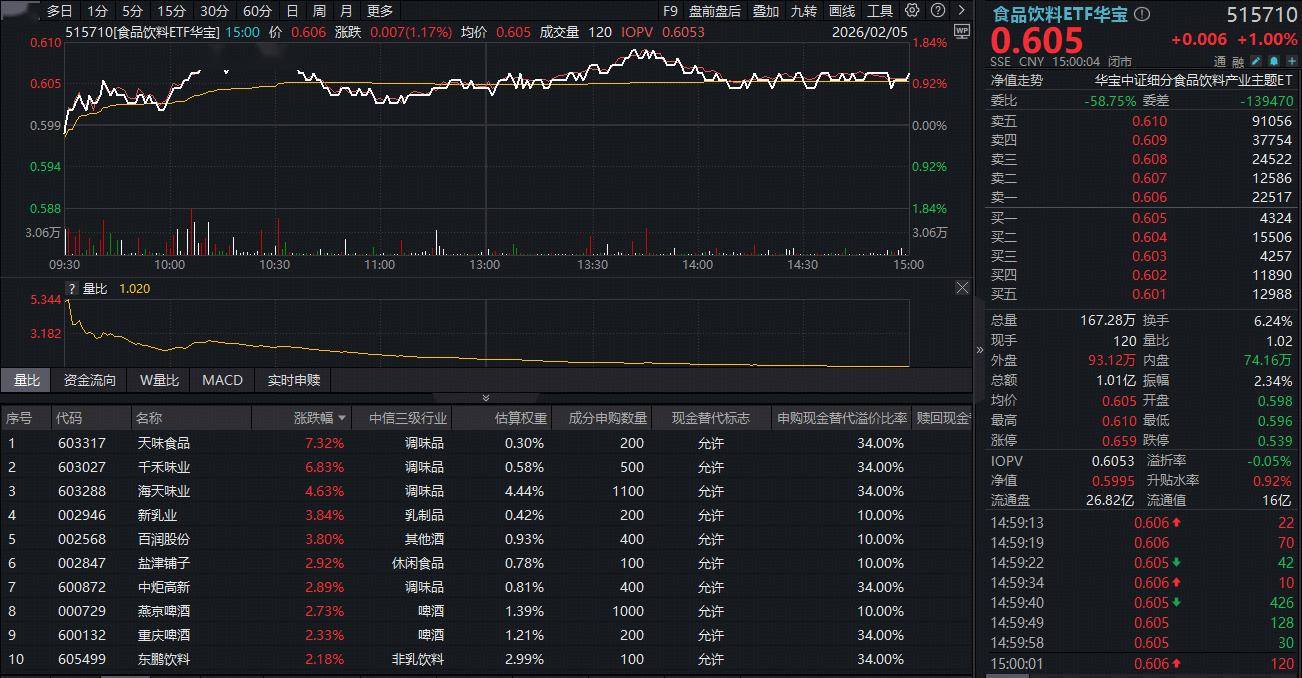
Task: Open chart settings gear icon
Action: click(911, 11)
